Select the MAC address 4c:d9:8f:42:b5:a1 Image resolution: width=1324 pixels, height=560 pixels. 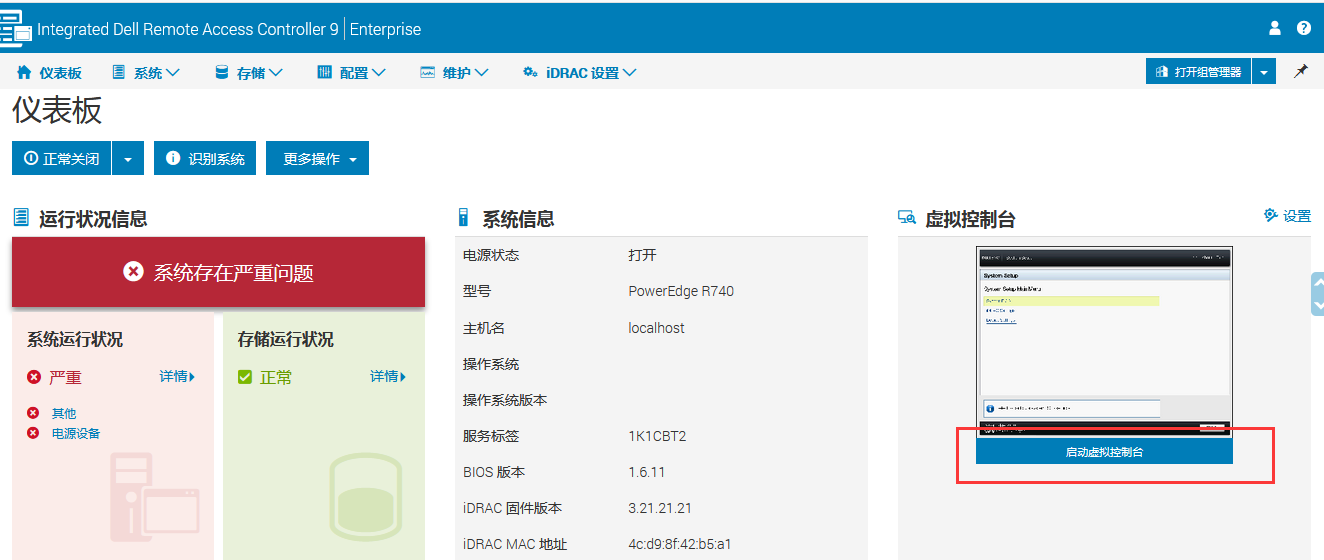click(x=680, y=544)
